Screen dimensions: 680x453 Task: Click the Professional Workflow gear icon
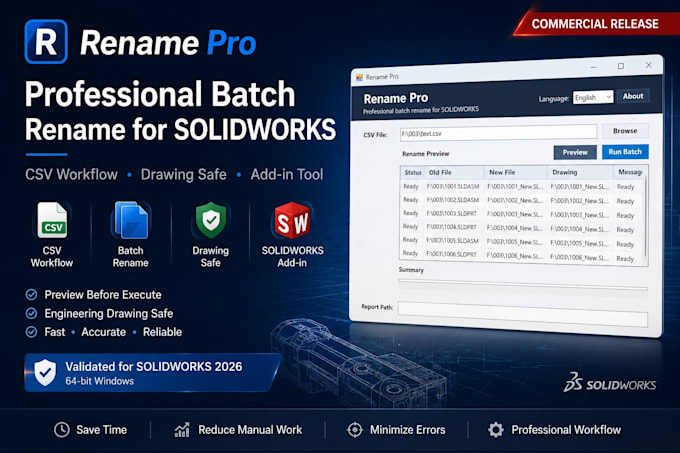coord(496,430)
